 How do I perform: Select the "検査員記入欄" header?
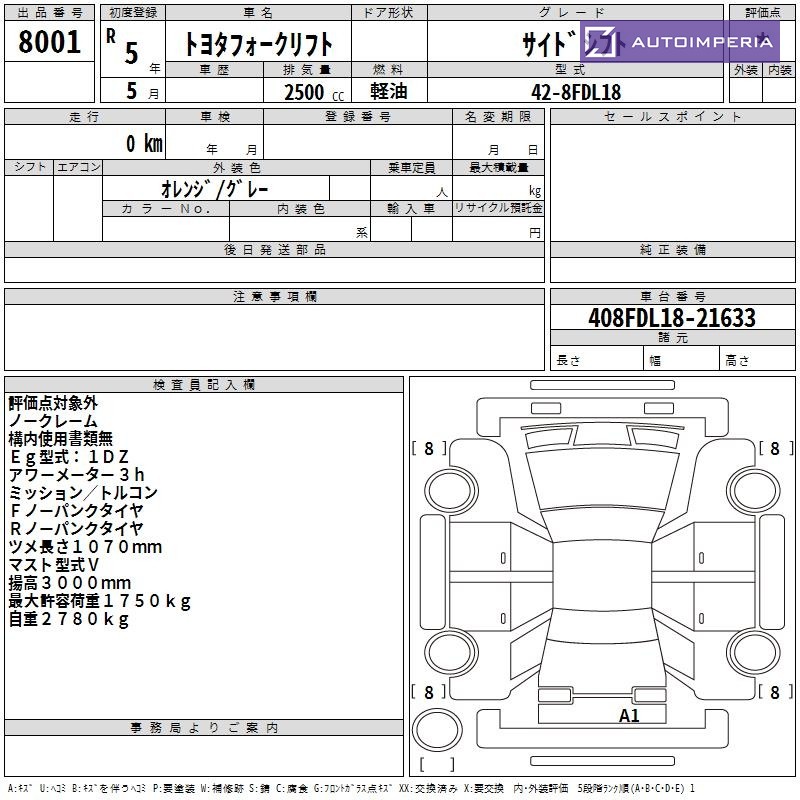pos(204,385)
